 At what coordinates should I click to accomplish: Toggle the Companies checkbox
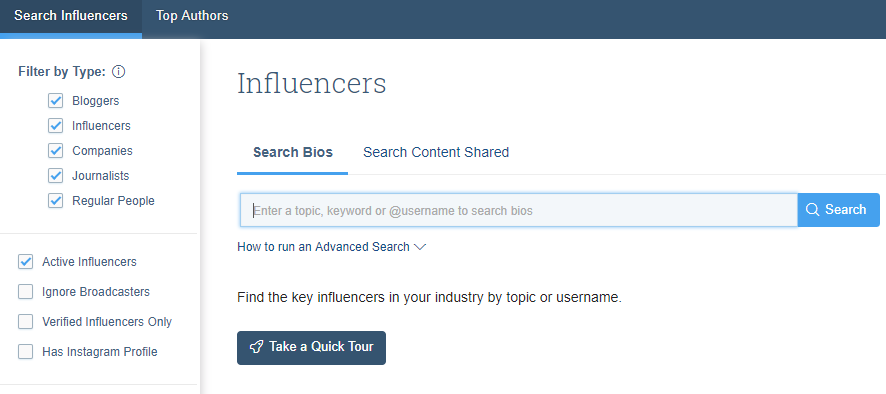click(55, 151)
